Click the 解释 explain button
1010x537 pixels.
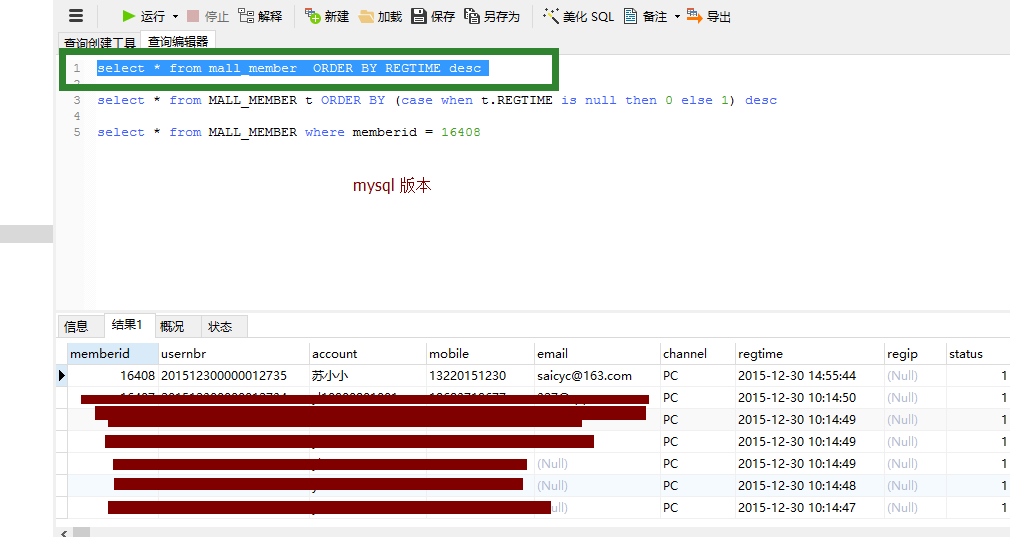coord(260,16)
